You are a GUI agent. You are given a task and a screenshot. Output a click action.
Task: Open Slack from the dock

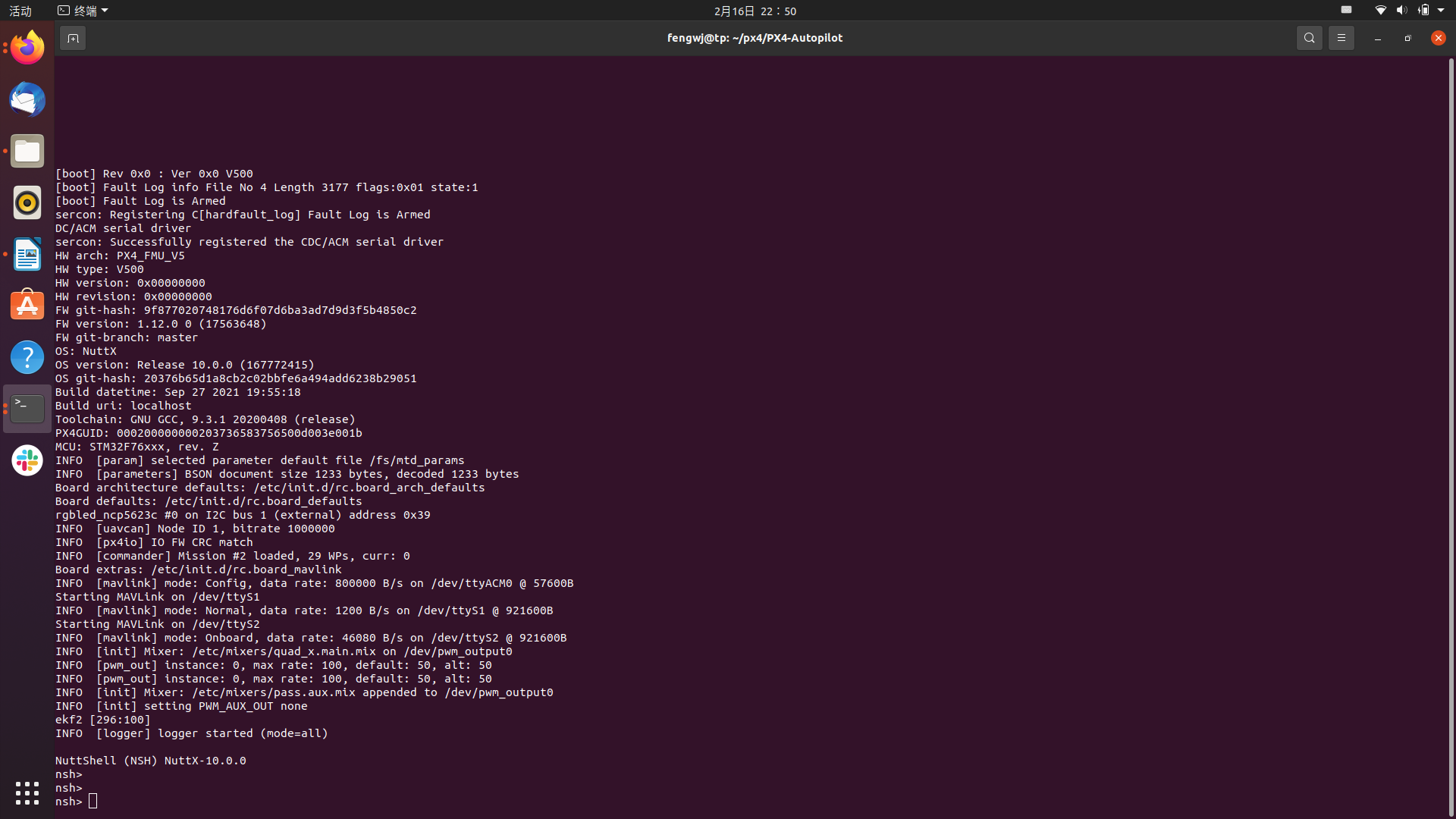(27, 460)
